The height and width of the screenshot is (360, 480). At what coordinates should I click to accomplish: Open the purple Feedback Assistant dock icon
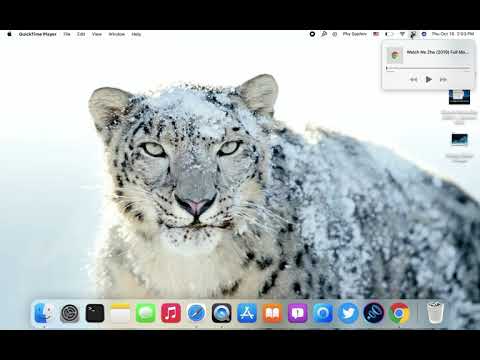(x=298, y=313)
